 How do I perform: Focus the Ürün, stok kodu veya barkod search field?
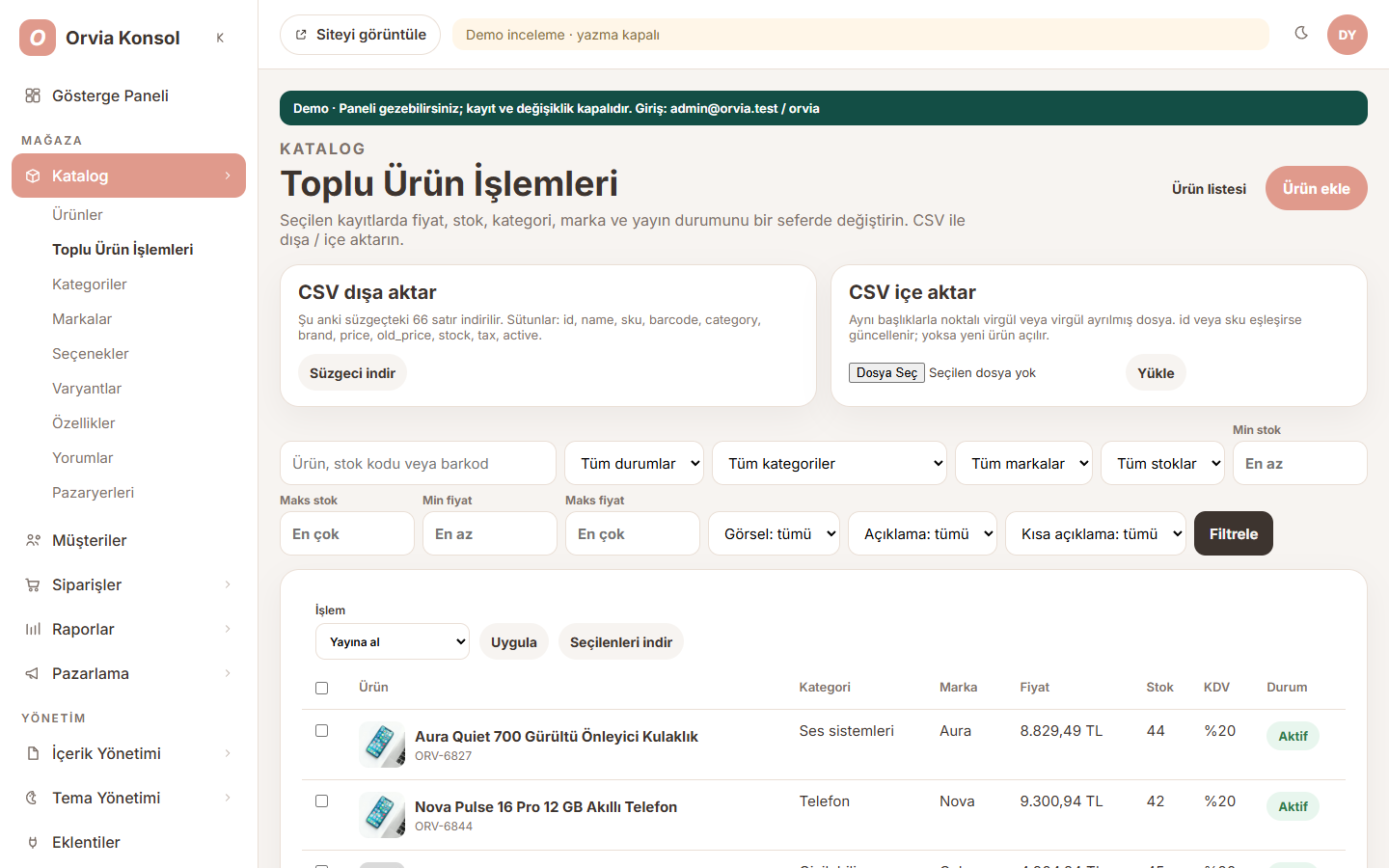click(x=418, y=463)
